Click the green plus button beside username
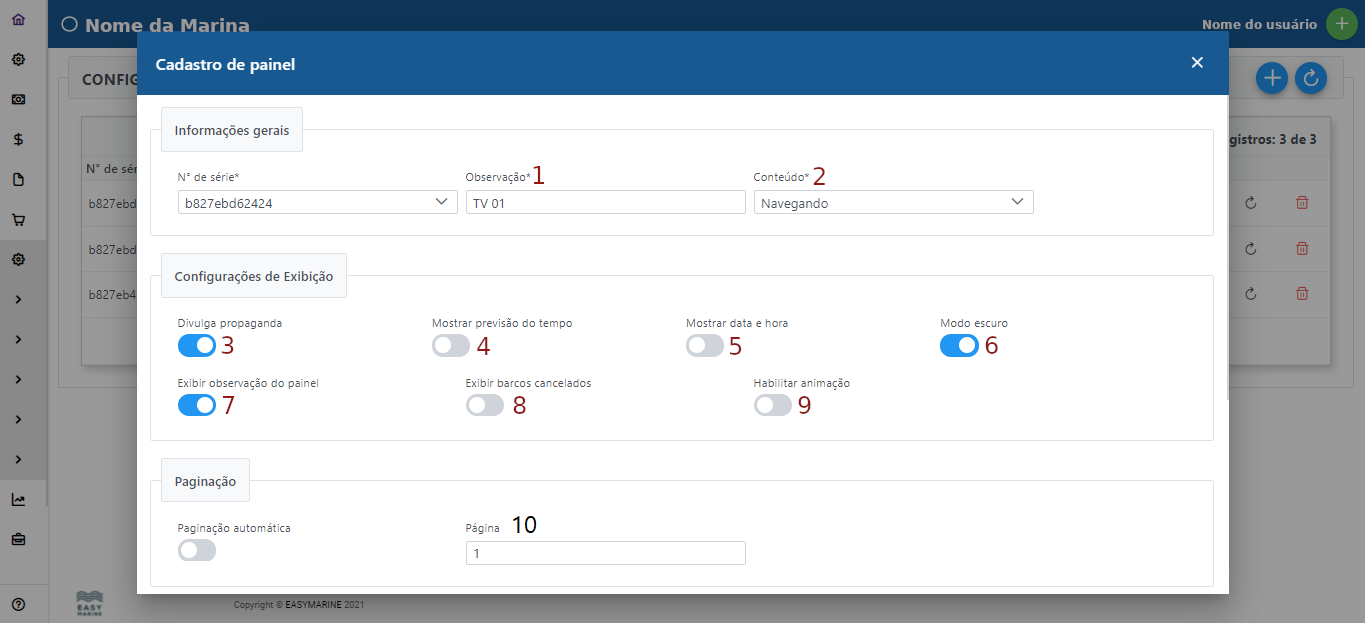This screenshot has height=623, width=1365. tap(1341, 24)
